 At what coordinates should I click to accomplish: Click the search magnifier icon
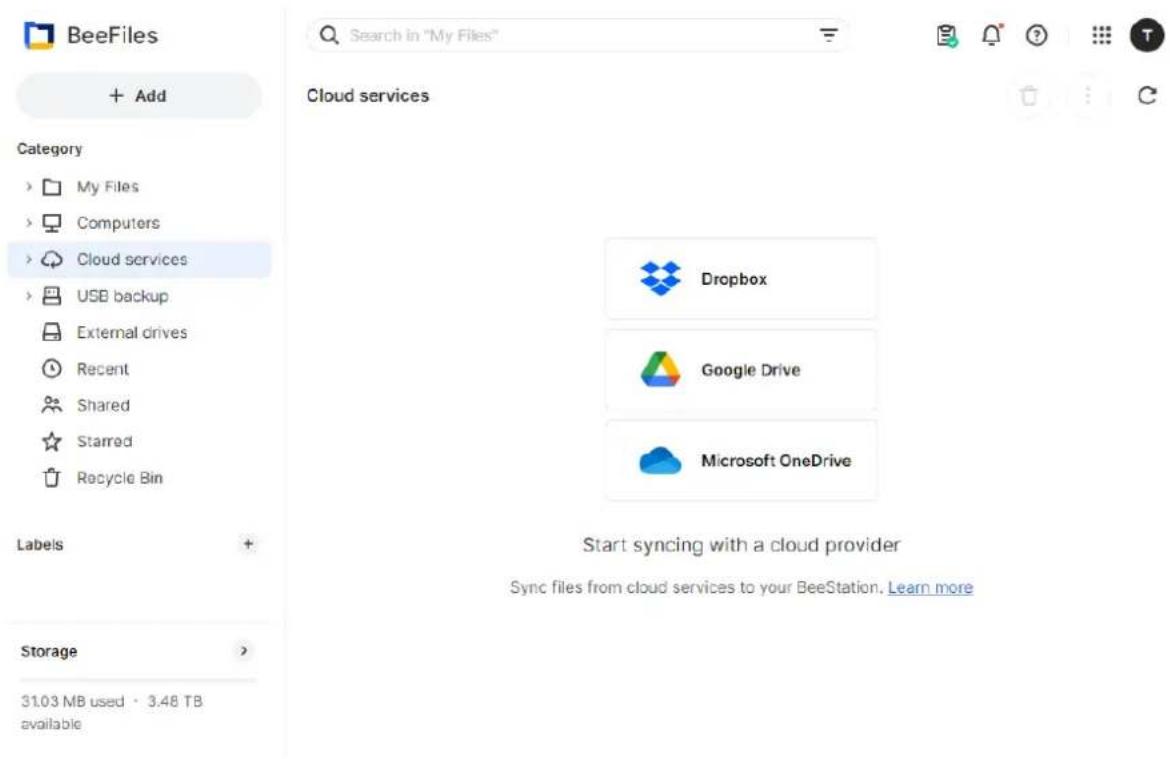[329, 35]
